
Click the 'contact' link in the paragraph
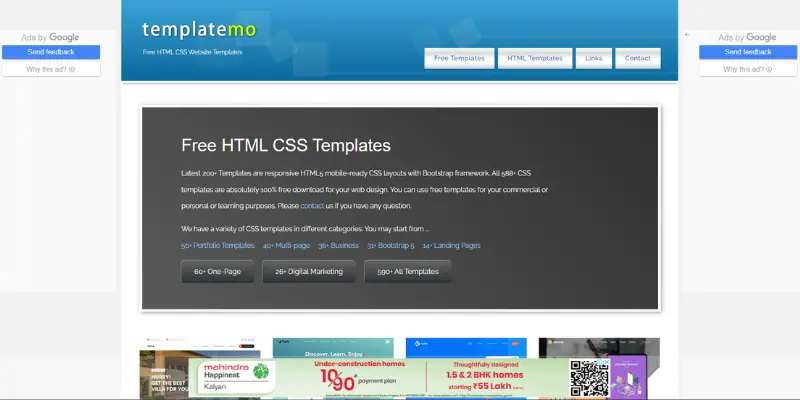pyautogui.click(x=313, y=206)
